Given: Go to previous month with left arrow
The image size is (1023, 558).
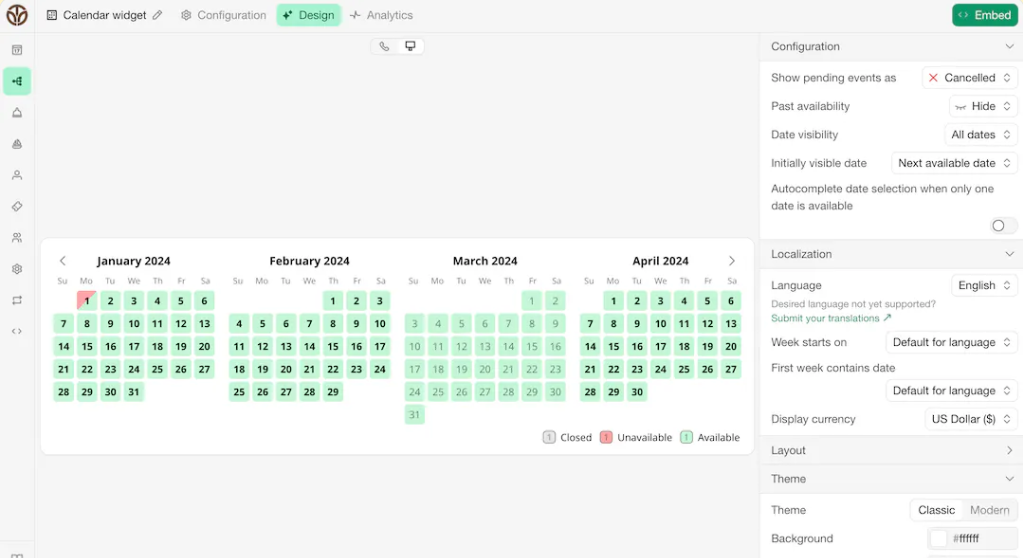Looking at the screenshot, I should tap(63, 261).
